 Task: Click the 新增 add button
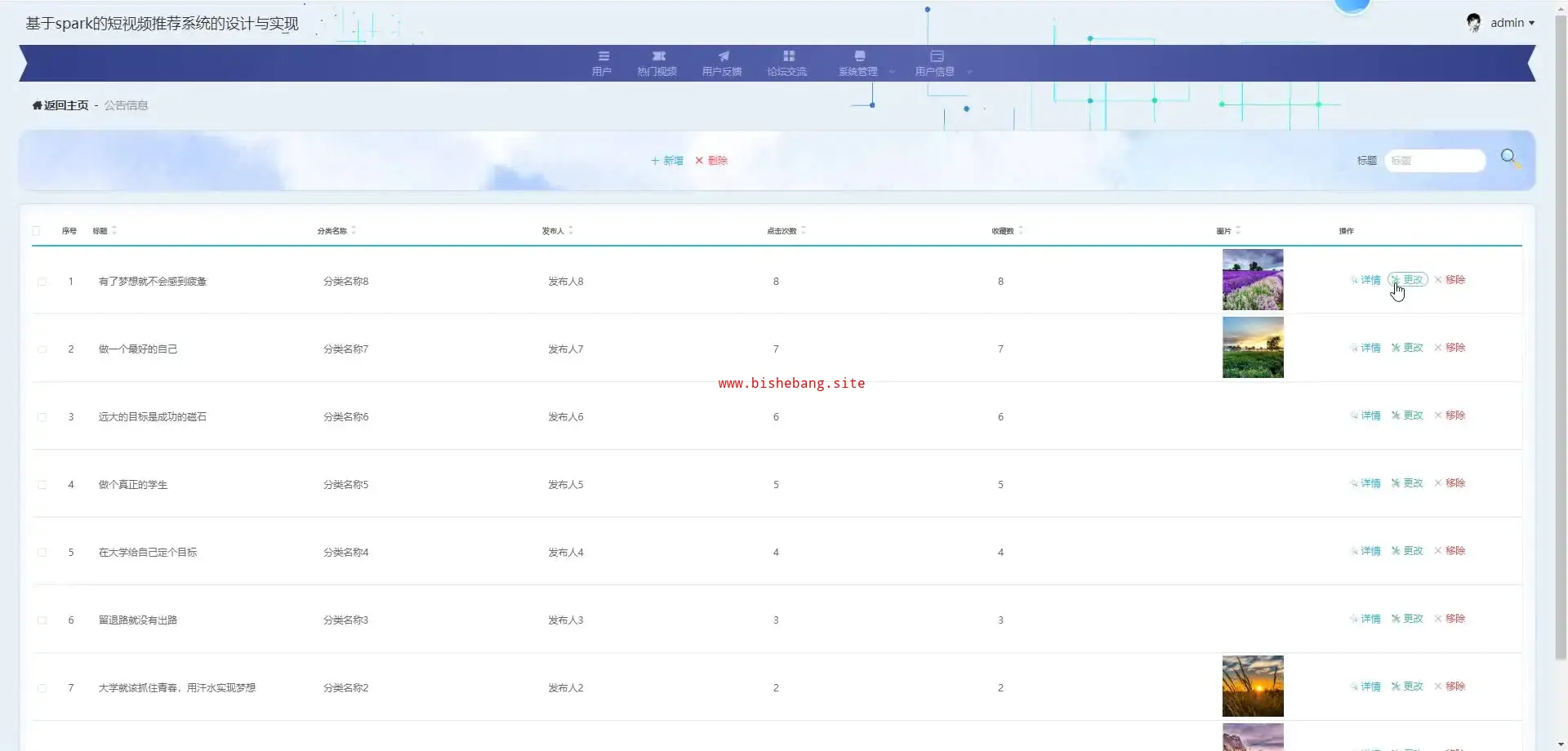pos(666,161)
